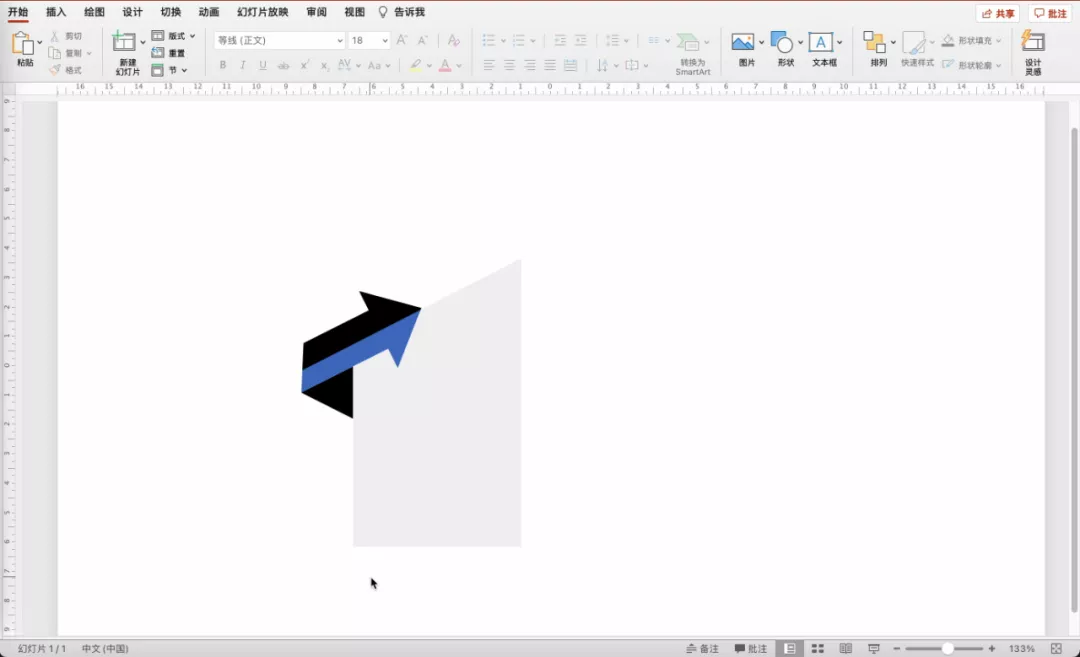Click the zoom slider handle
The width and height of the screenshot is (1080, 657).
tap(948, 649)
